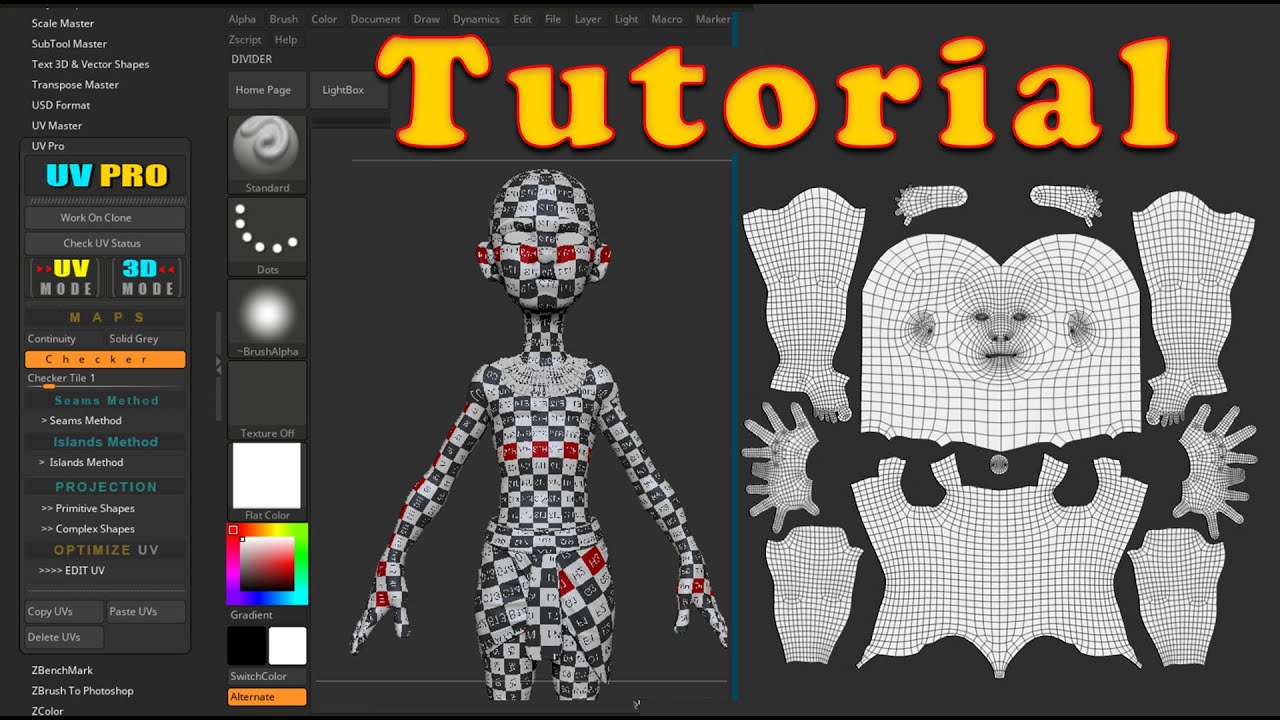The image size is (1280, 720).
Task: Enable the Continuity map
Action: (x=52, y=339)
